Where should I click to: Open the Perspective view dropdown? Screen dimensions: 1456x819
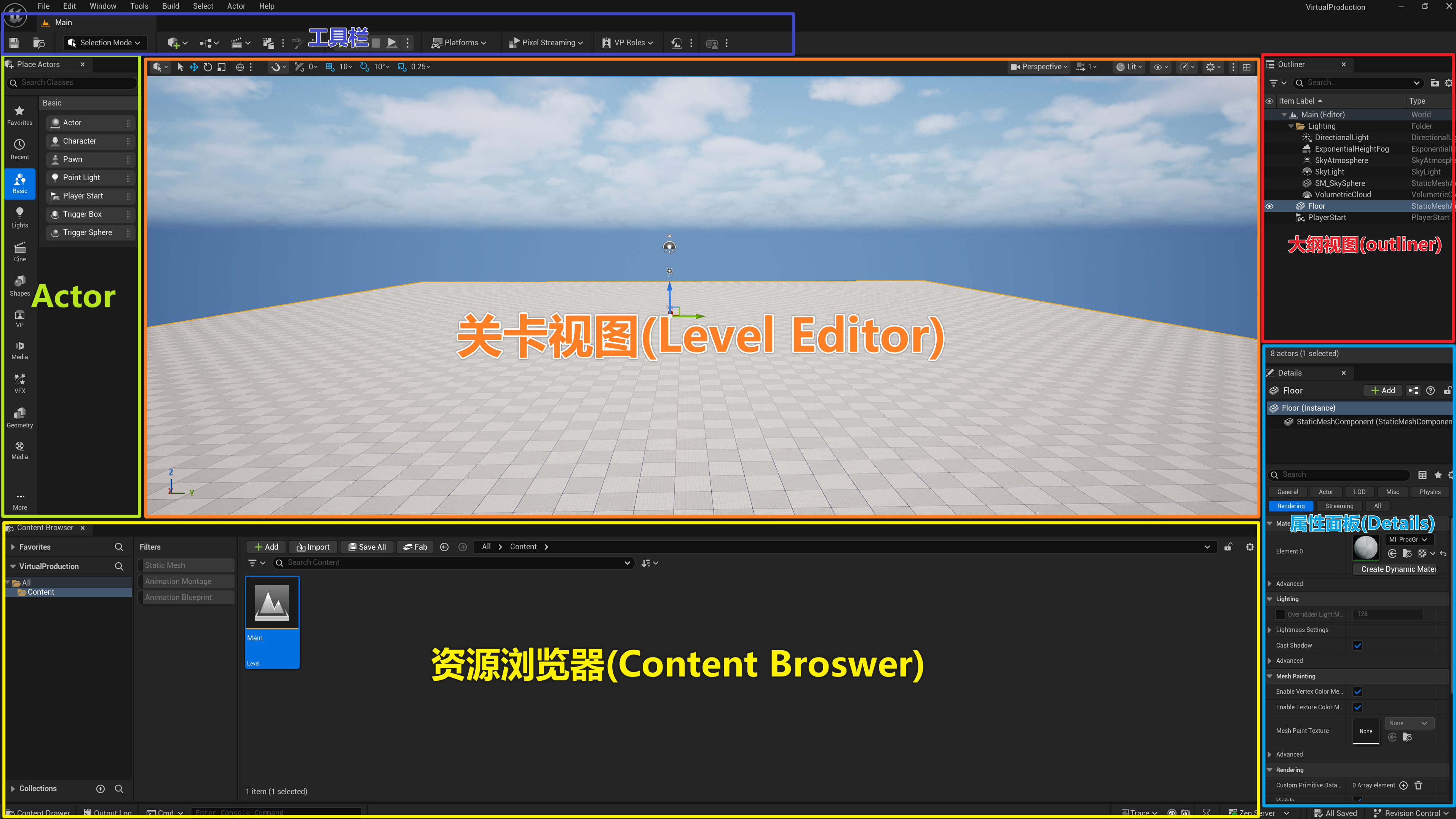click(1039, 67)
